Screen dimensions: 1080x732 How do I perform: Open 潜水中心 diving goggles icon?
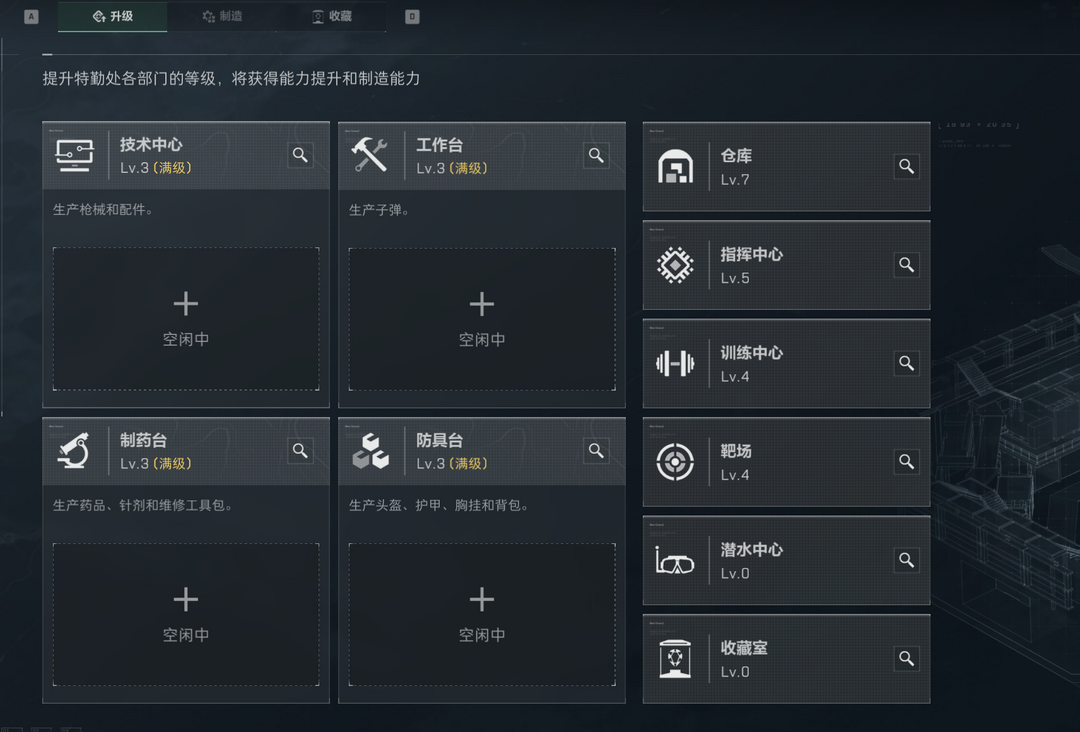tap(675, 561)
